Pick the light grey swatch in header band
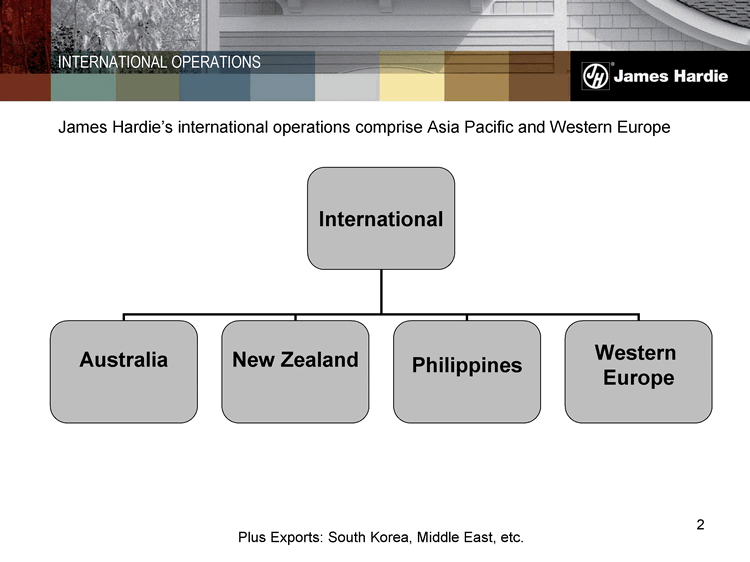Image resolution: width=750 pixels, height=562 pixels. (x=347, y=88)
